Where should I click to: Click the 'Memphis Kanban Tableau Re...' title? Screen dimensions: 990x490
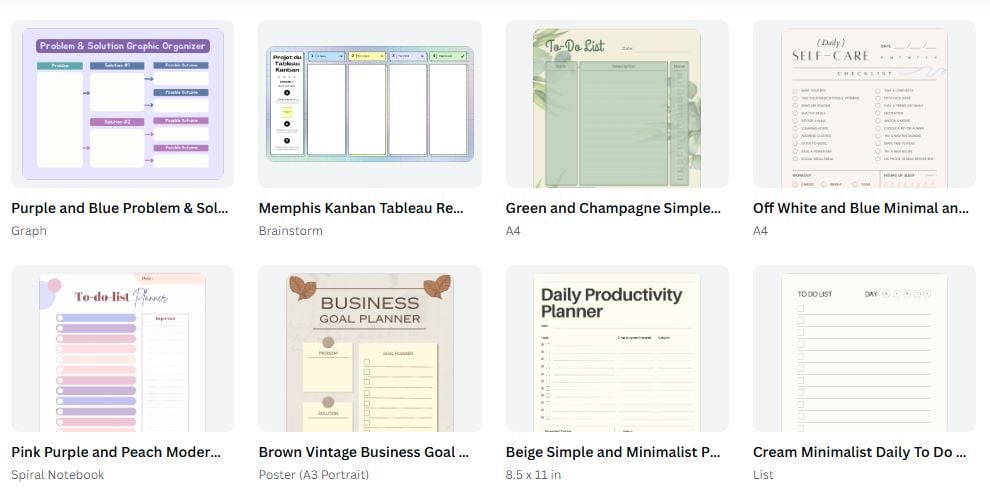pos(361,208)
